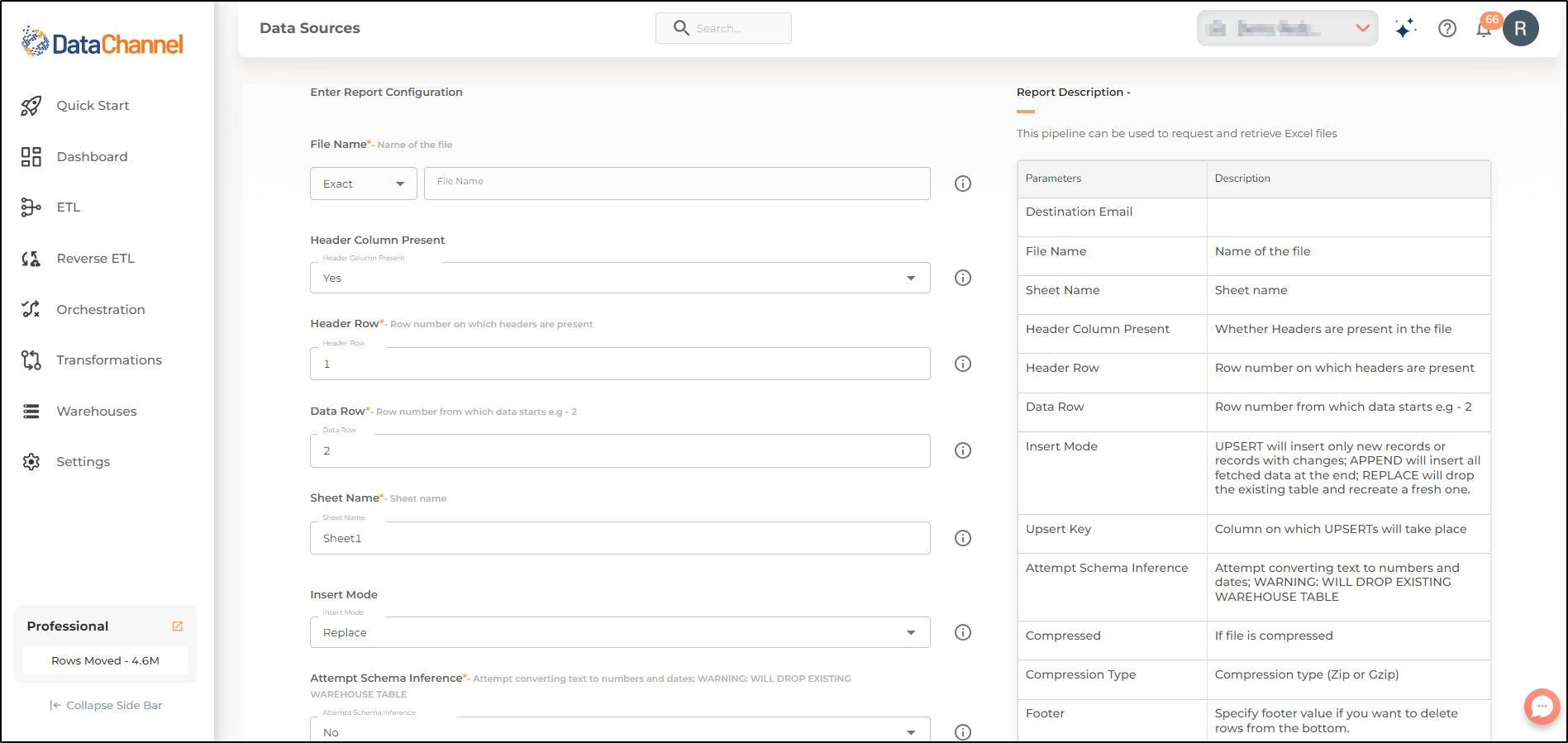1568x743 pixels.
Task: Show info for Data Row field
Action: 963,450
